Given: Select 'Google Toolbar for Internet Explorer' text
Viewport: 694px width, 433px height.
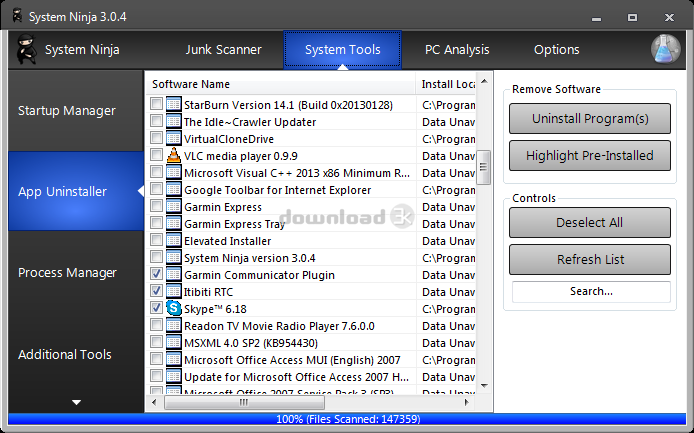Looking at the screenshot, I should coord(278,190).
